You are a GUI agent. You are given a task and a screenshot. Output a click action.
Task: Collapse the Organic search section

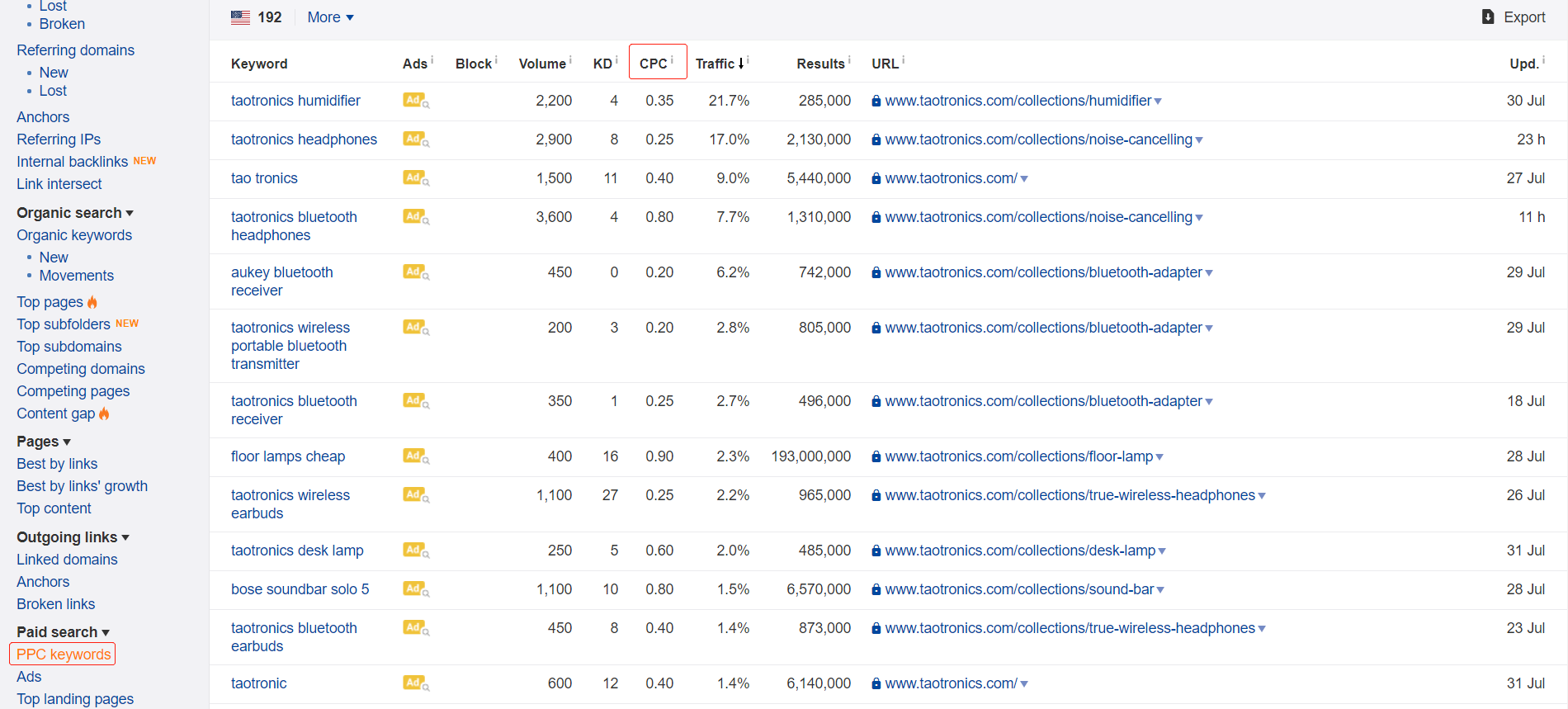point(75,213)
